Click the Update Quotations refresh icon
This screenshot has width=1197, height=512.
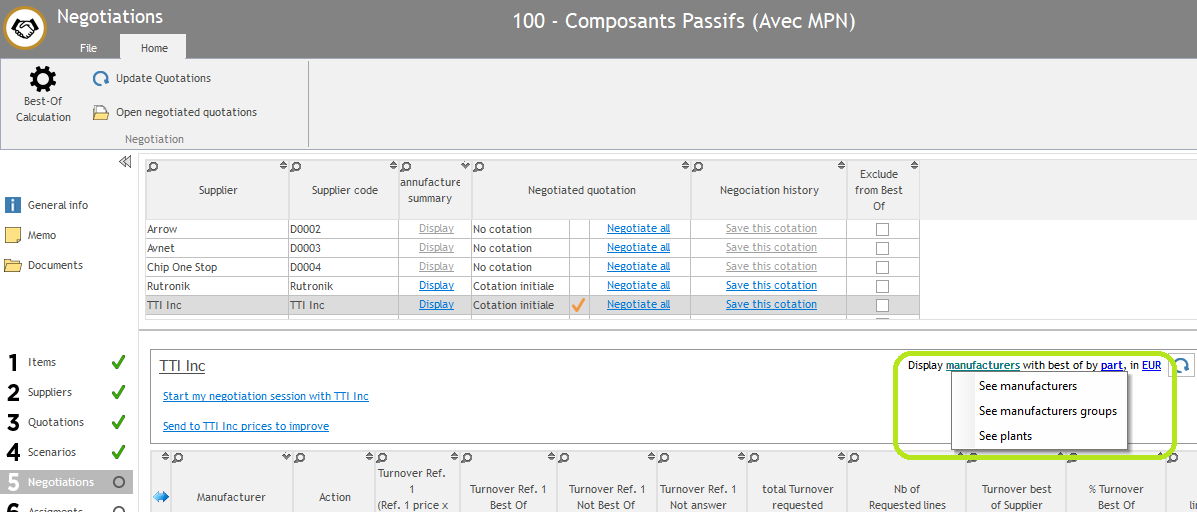(x=100, y=78)
